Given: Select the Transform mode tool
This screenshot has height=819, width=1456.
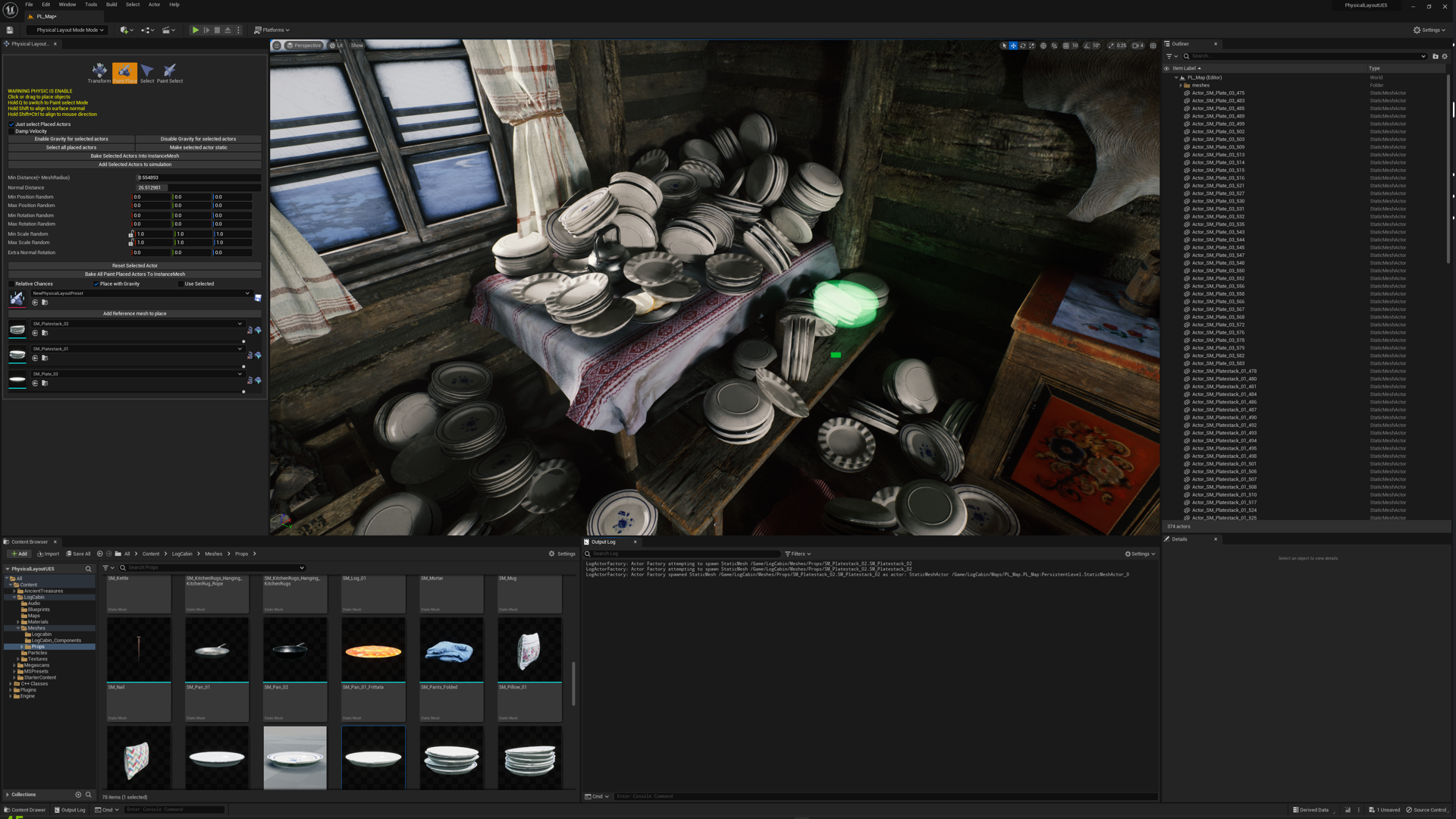Looking at the screenshot, I should tap(99, 72).
